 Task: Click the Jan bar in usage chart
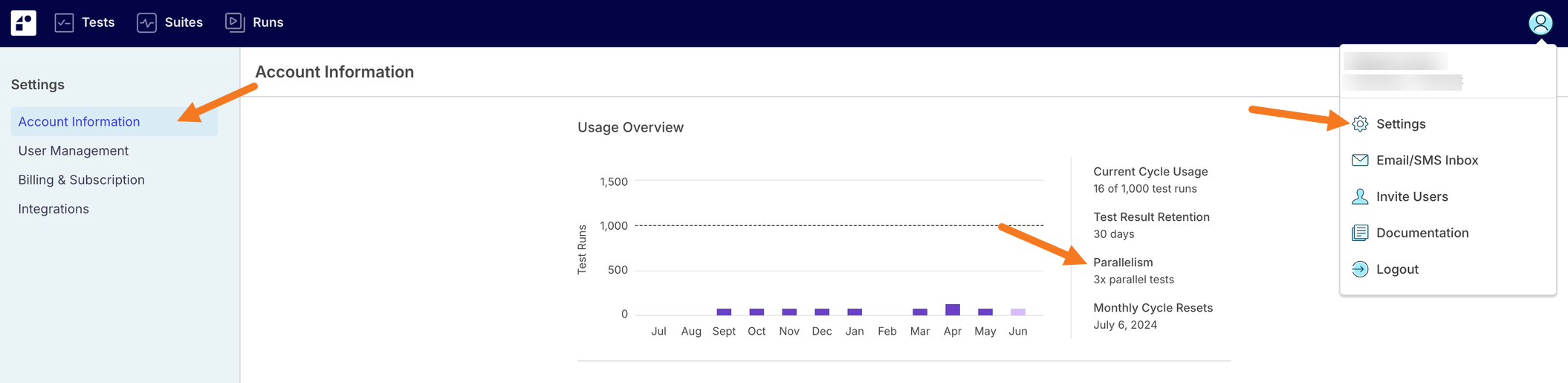[x=855, y=312]
